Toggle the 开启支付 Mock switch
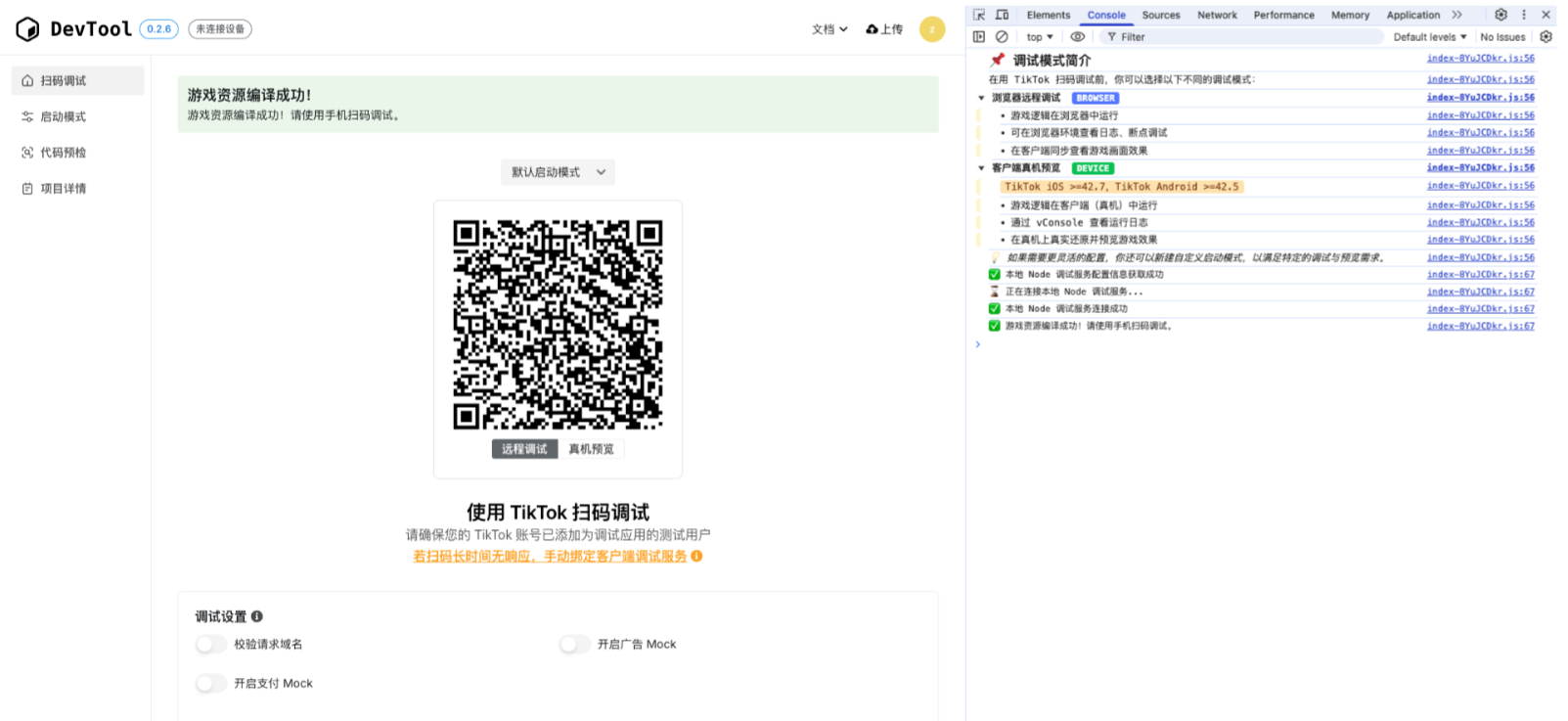The width and height of the screenshot is (1568, 721). (210, 683)
